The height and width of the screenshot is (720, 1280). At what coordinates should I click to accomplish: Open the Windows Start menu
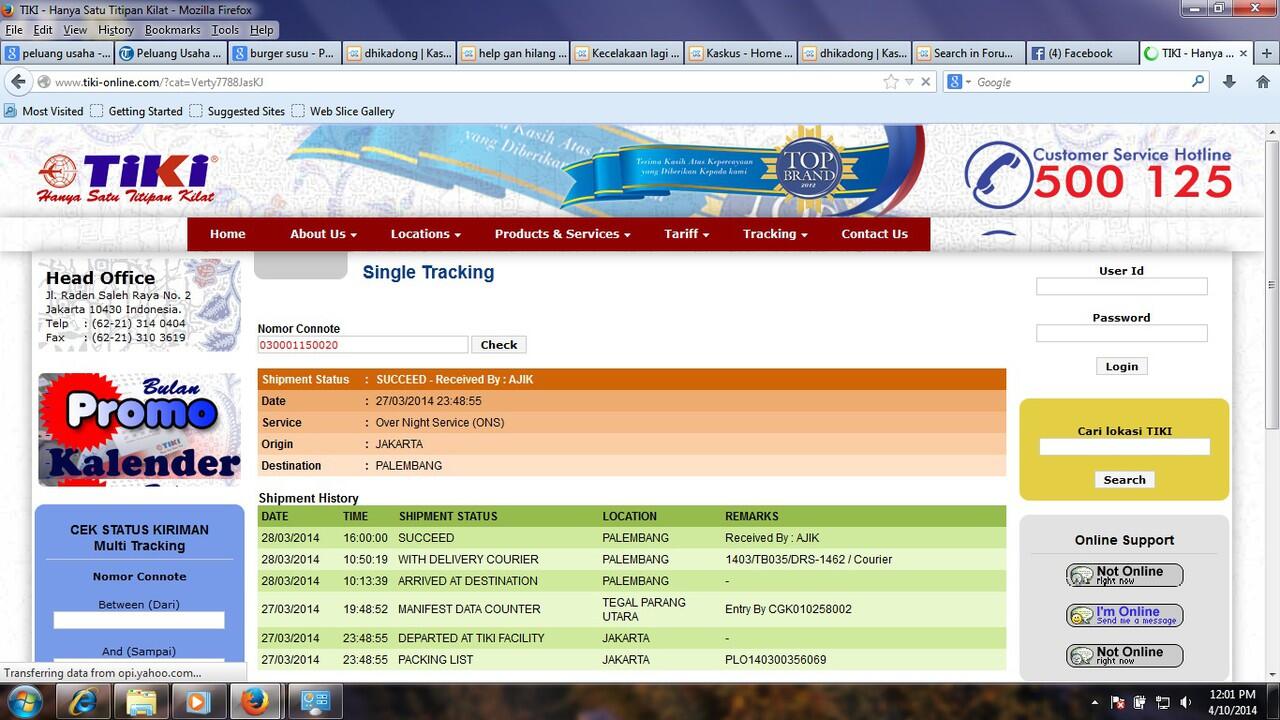click(23, 701)
